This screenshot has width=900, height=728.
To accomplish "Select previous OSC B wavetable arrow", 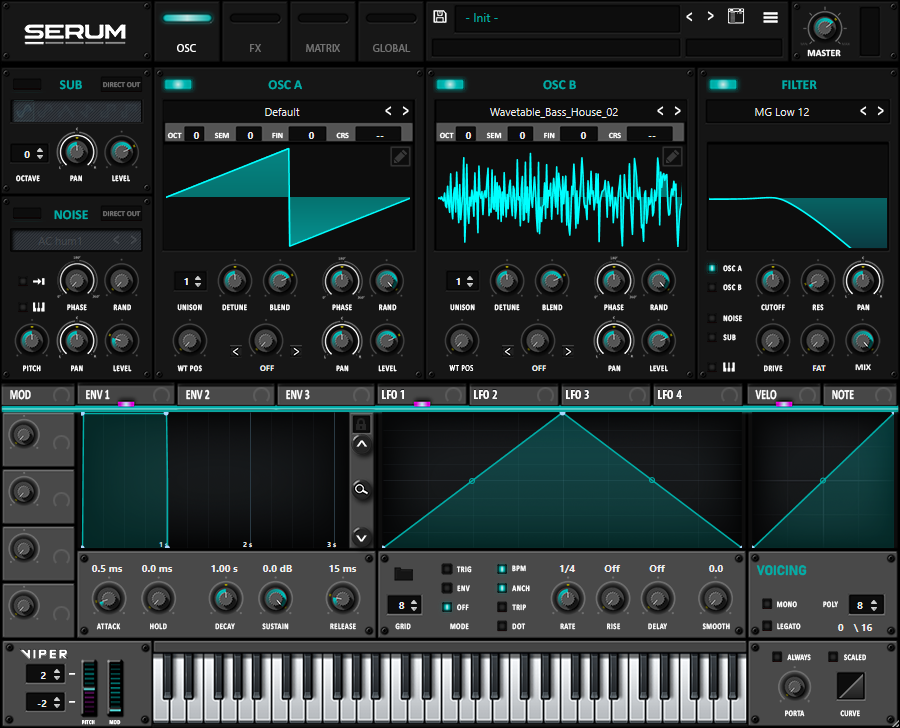I will click(x=660, y=111).
